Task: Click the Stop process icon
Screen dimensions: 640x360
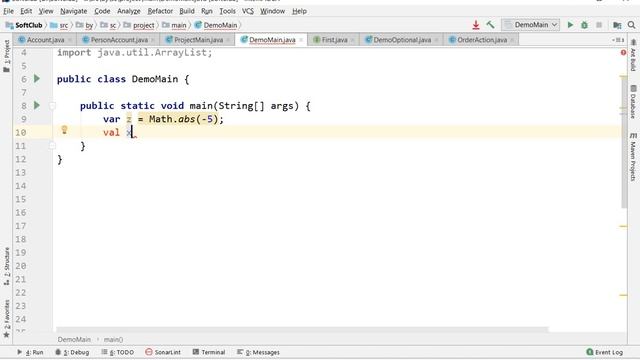Action: tap(599, 25)
